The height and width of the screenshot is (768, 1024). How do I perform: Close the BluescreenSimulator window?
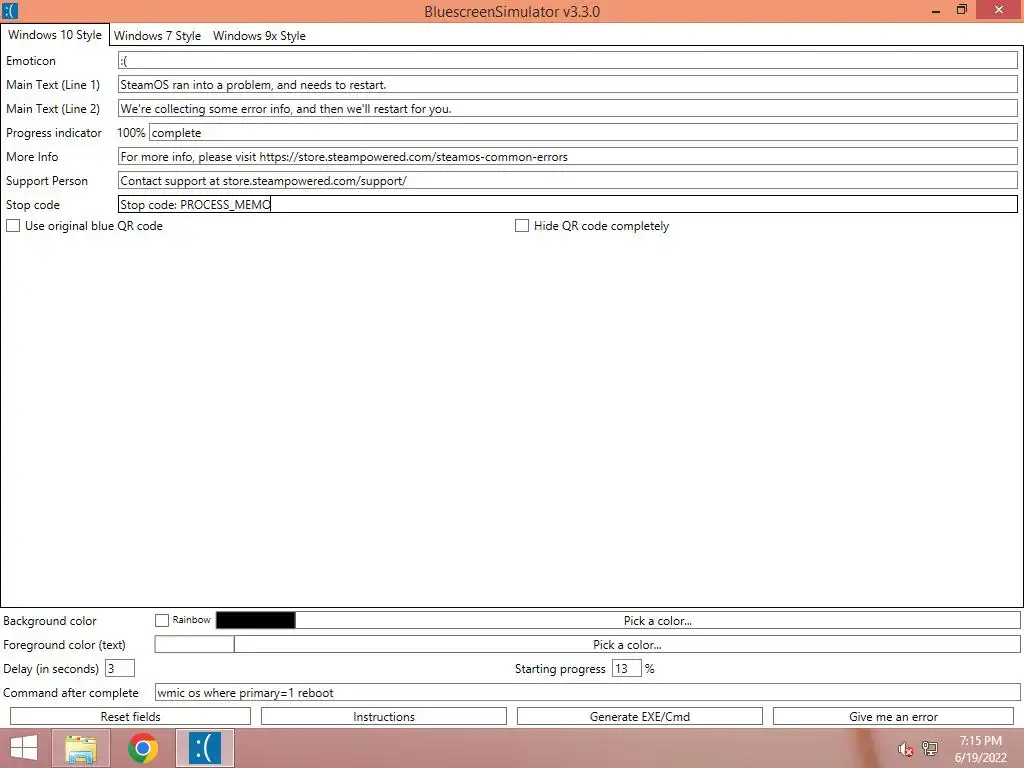point(999,10)
